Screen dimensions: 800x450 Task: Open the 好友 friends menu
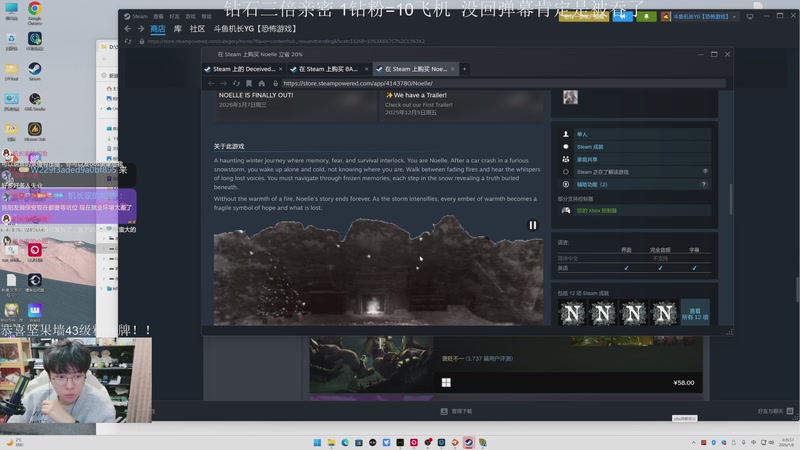(174, 16)
